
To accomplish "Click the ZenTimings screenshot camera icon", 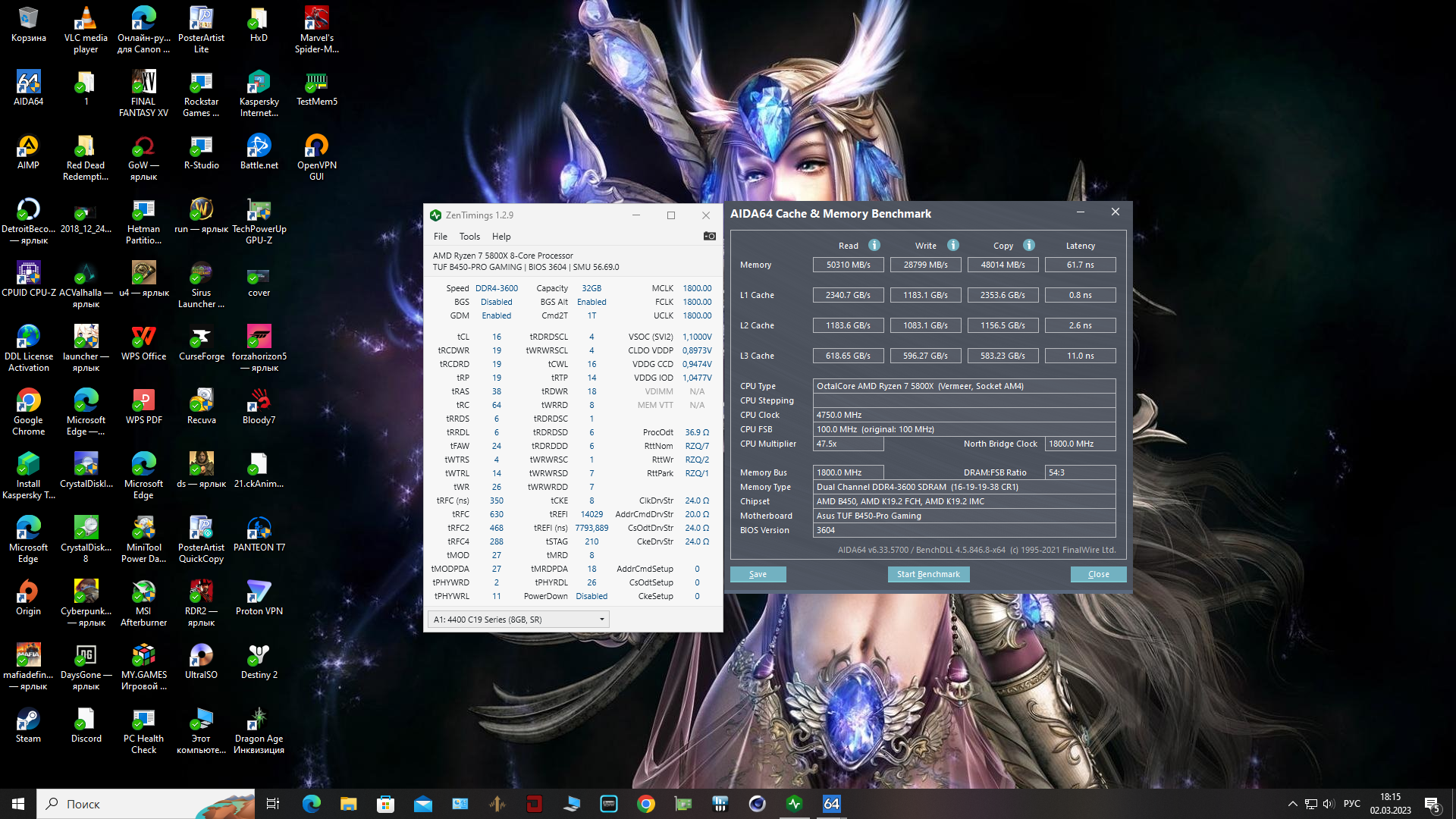I will click(709, 236).
